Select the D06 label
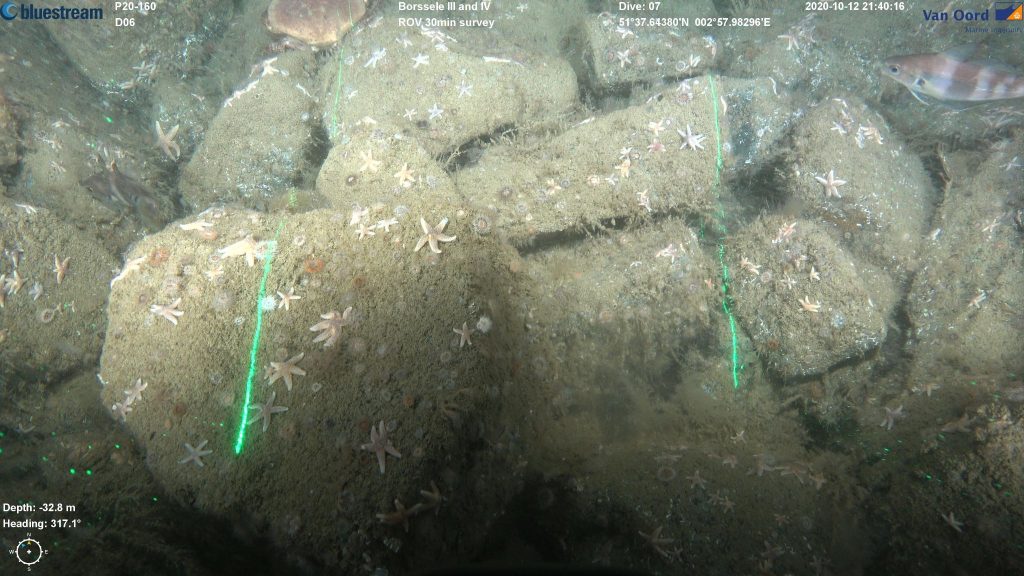1024x576 pixels. (x=125, y=22)
